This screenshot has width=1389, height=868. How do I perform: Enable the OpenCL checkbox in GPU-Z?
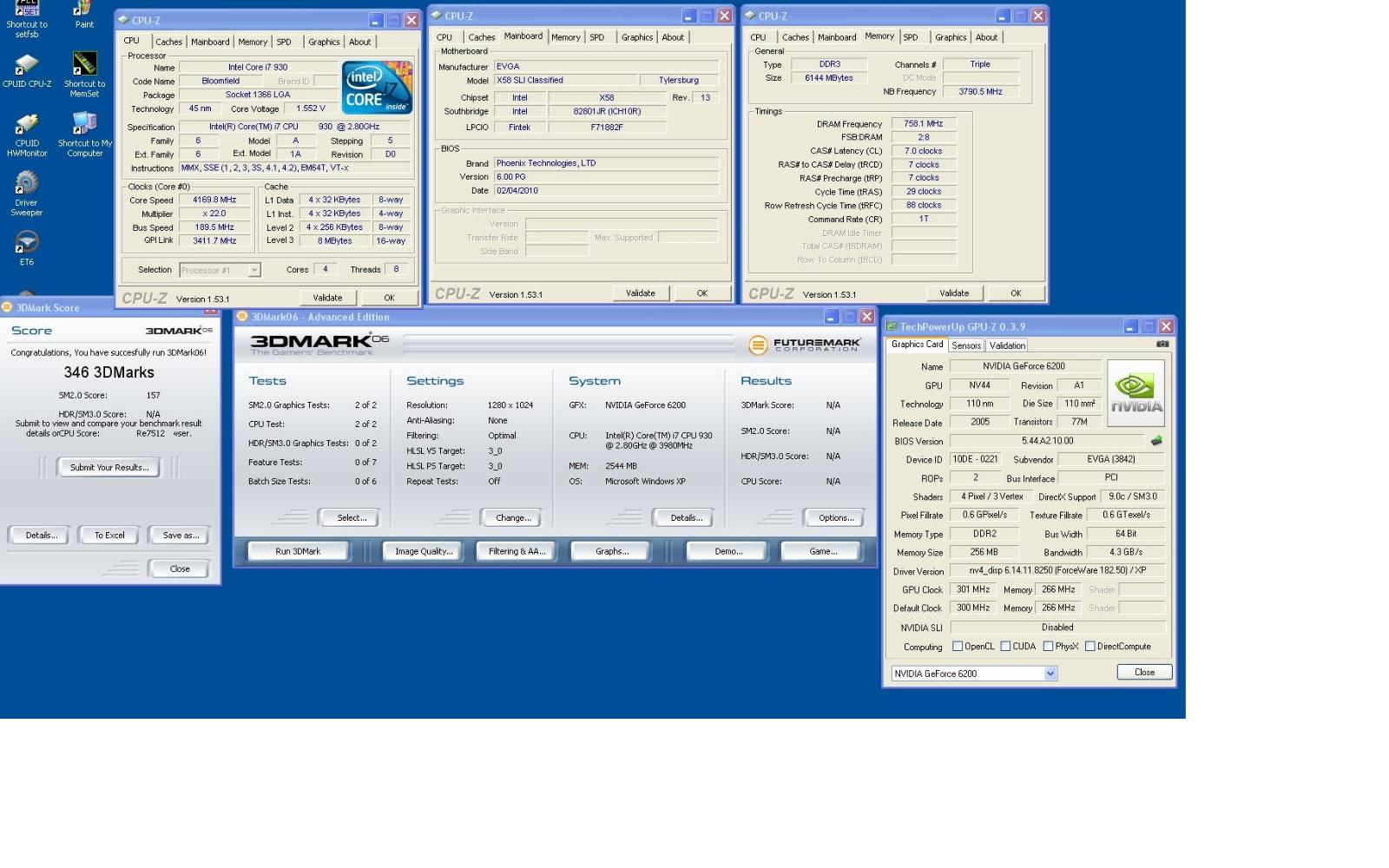pyautogui.click(x=958, y=646)
